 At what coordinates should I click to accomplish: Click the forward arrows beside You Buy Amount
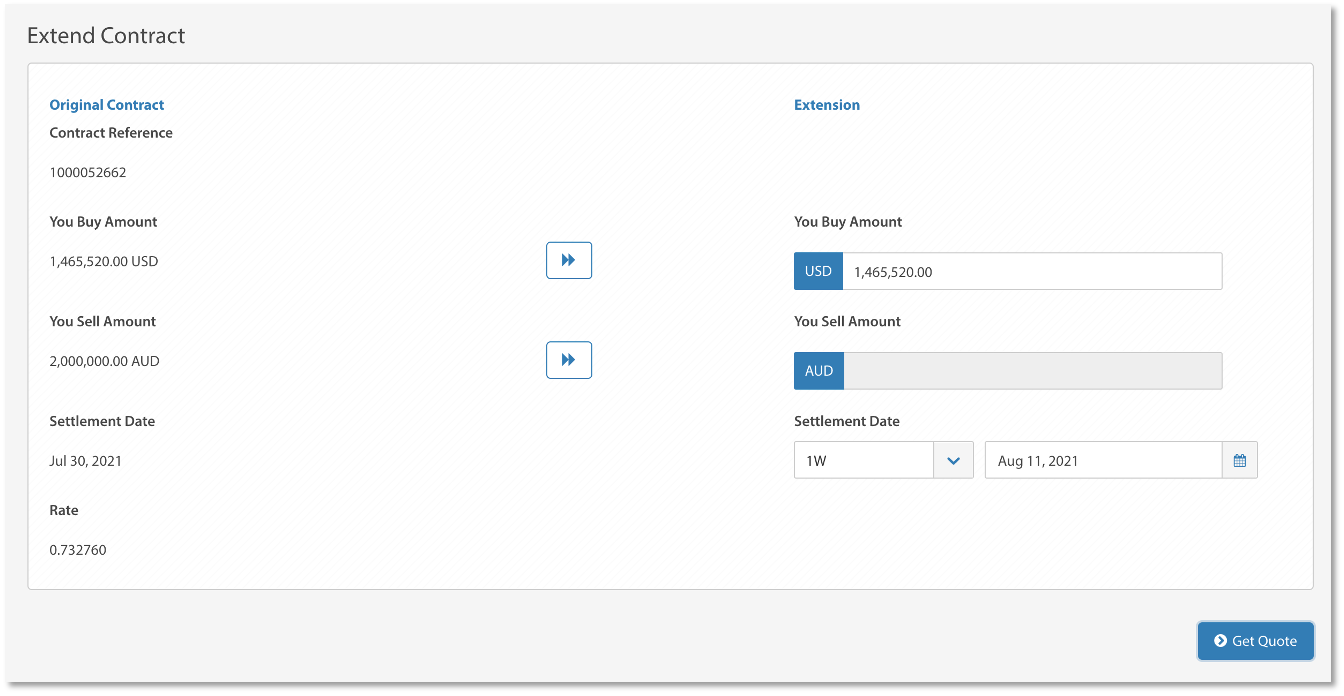point(568,260)
